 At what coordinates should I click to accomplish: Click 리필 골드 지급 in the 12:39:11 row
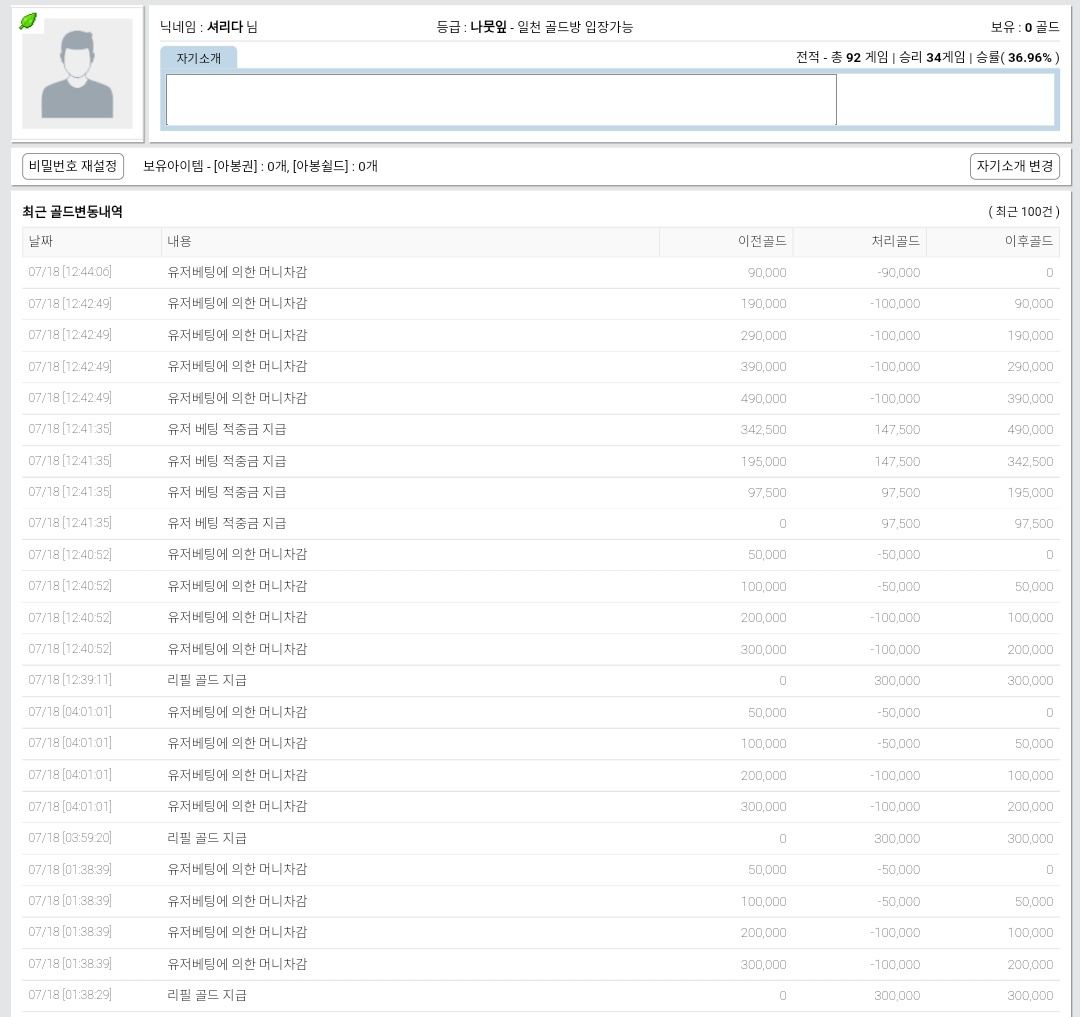pos(207,680)
